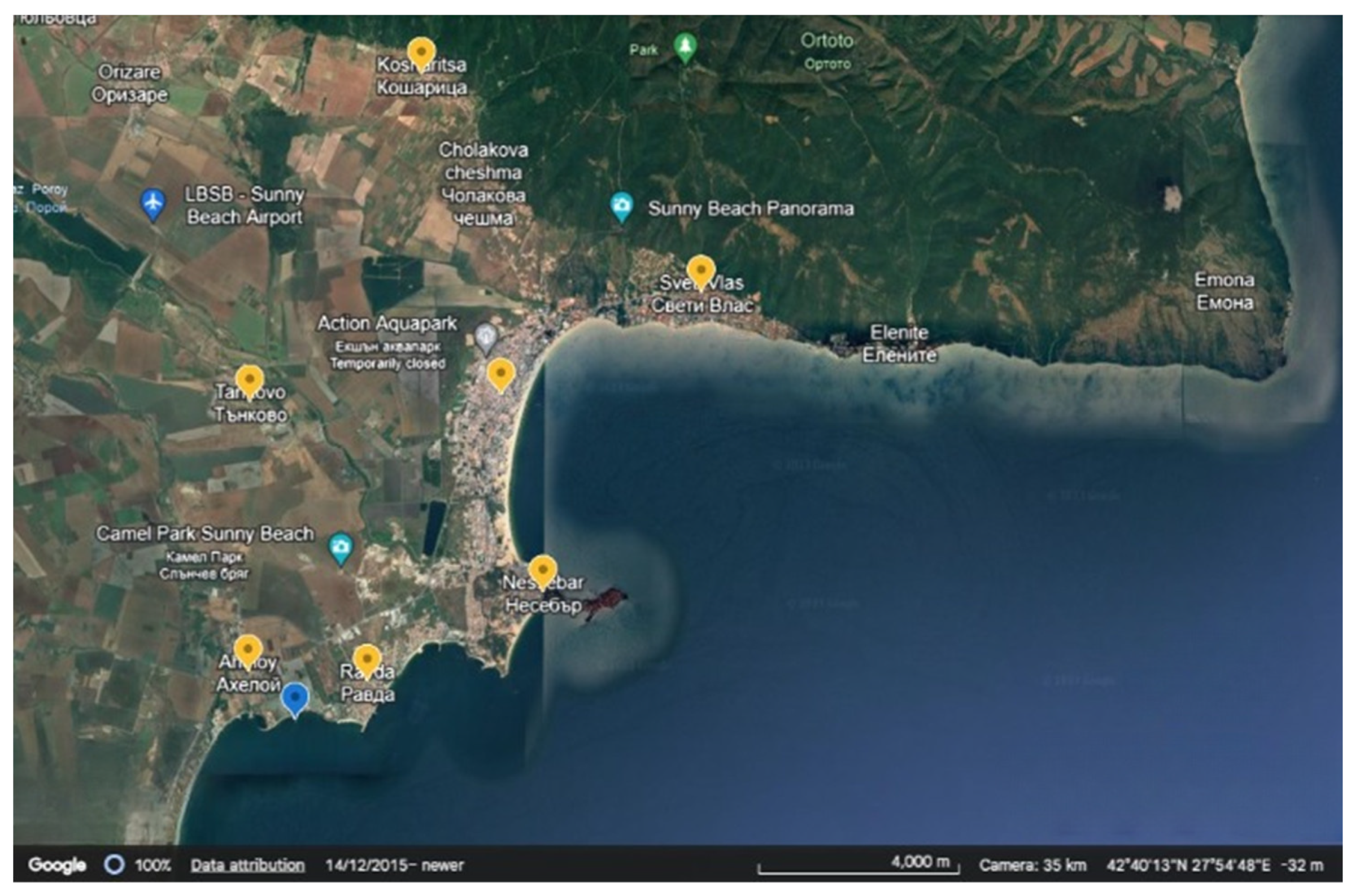
Task: Open the Camel Park camera icon
Action: point(341,547)
